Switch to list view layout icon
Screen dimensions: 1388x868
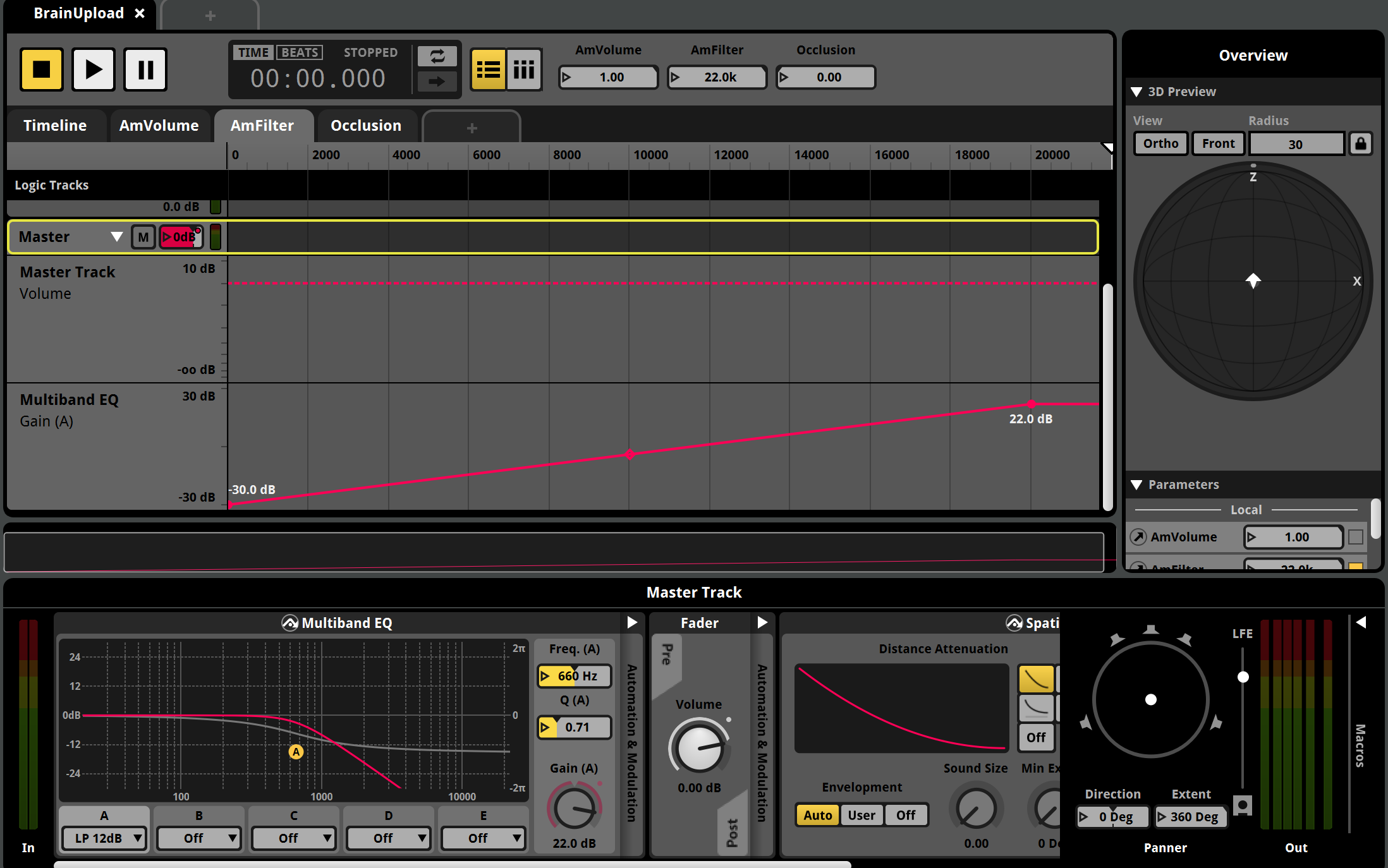coord(488,69)
